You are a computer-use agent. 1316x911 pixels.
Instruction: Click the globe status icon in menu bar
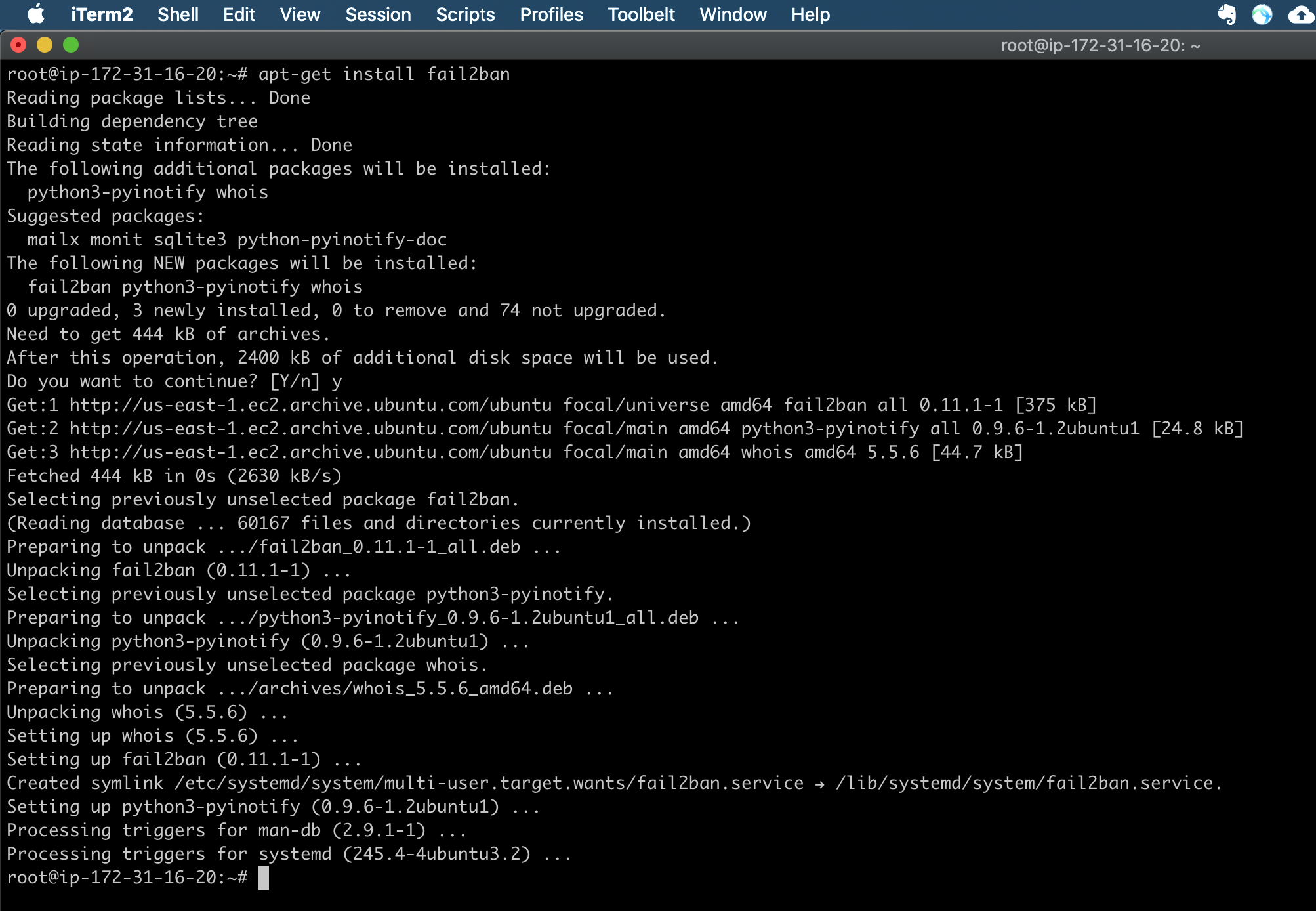pos(1262,14)
